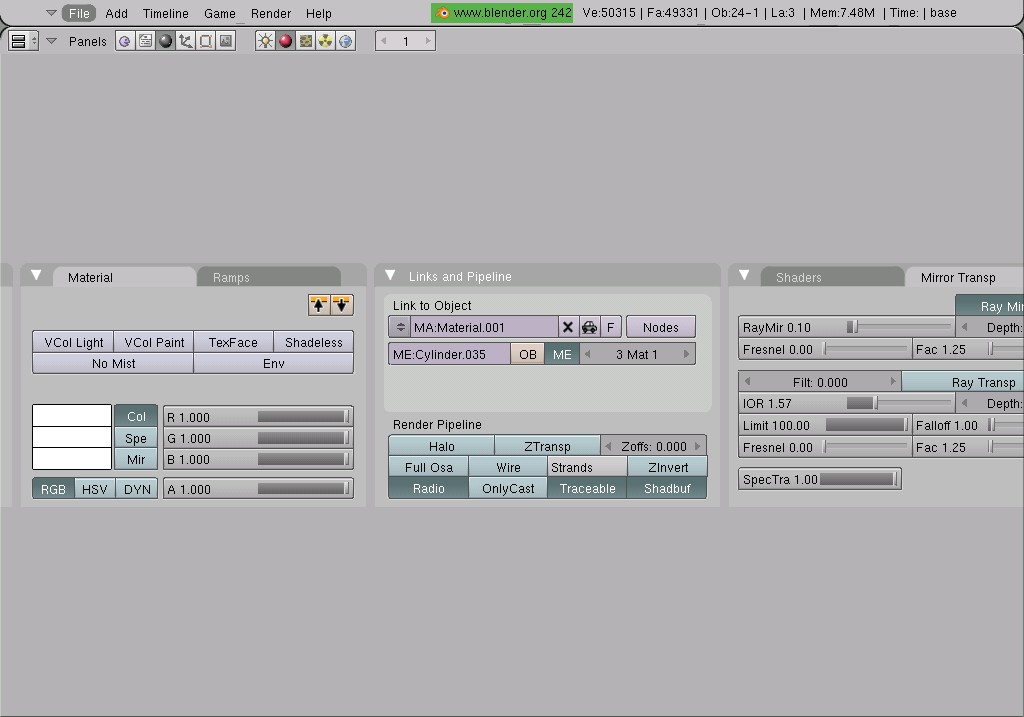Open the Add menu
The height and width of the screenshot is (717, 1024).
click(x=116, y=13)
